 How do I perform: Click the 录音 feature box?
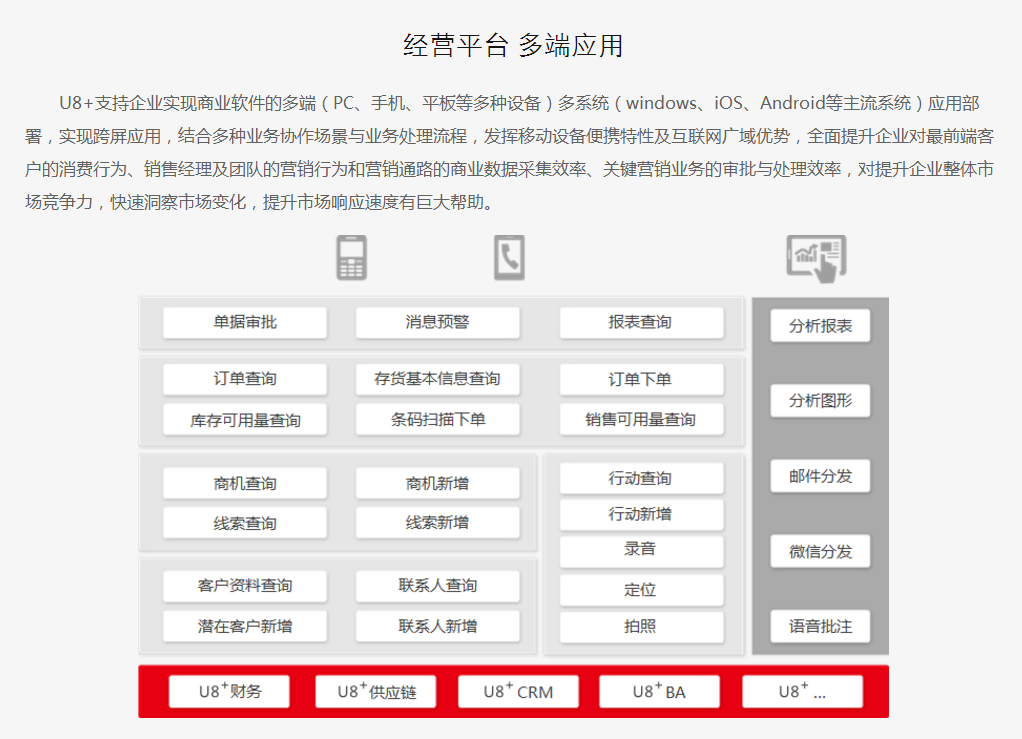pyautogui.click(x=640, y=550)
